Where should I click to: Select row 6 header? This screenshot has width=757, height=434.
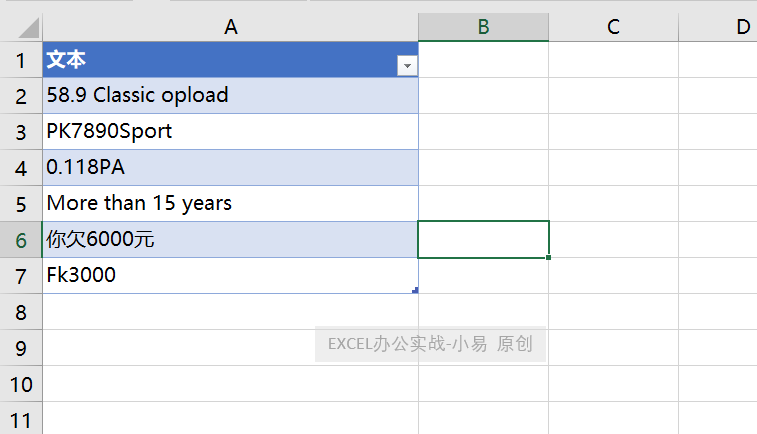(x=21, y=240)
